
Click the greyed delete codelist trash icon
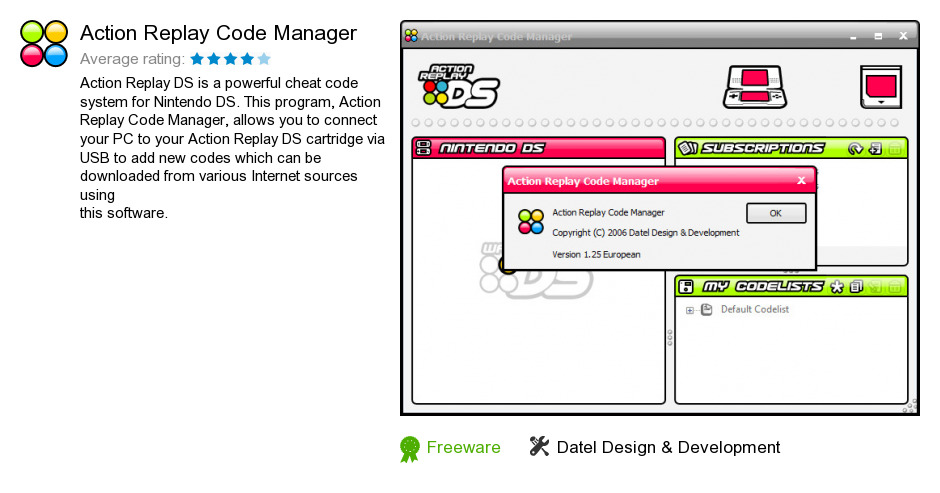[x=894, y=287]
